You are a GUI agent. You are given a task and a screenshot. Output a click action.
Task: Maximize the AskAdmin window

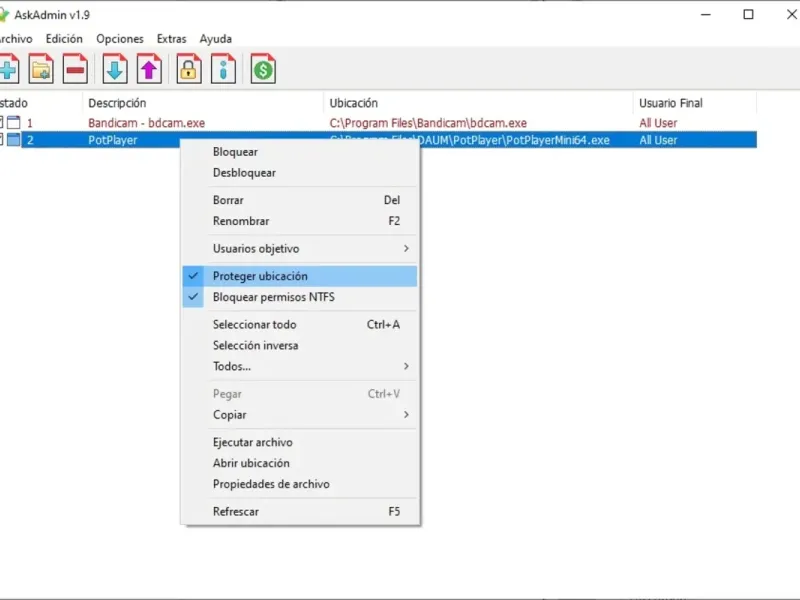coord(748,15)
